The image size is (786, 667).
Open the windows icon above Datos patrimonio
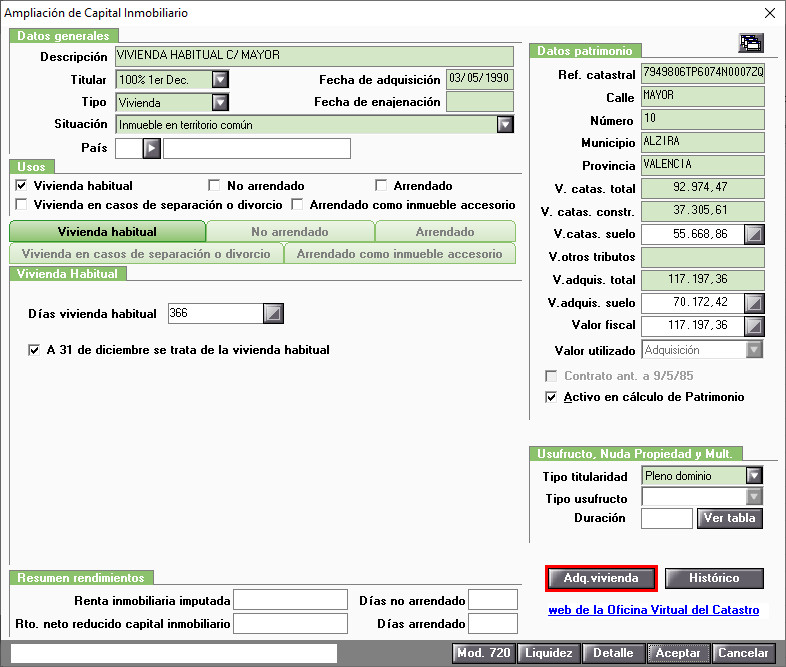(751, 43)
